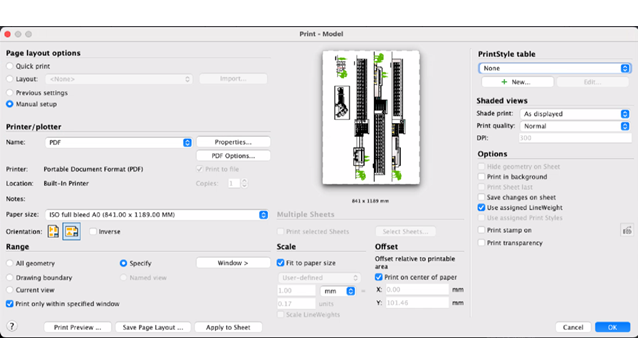
Task: Click the help question mark button
Action: (12, 326)
